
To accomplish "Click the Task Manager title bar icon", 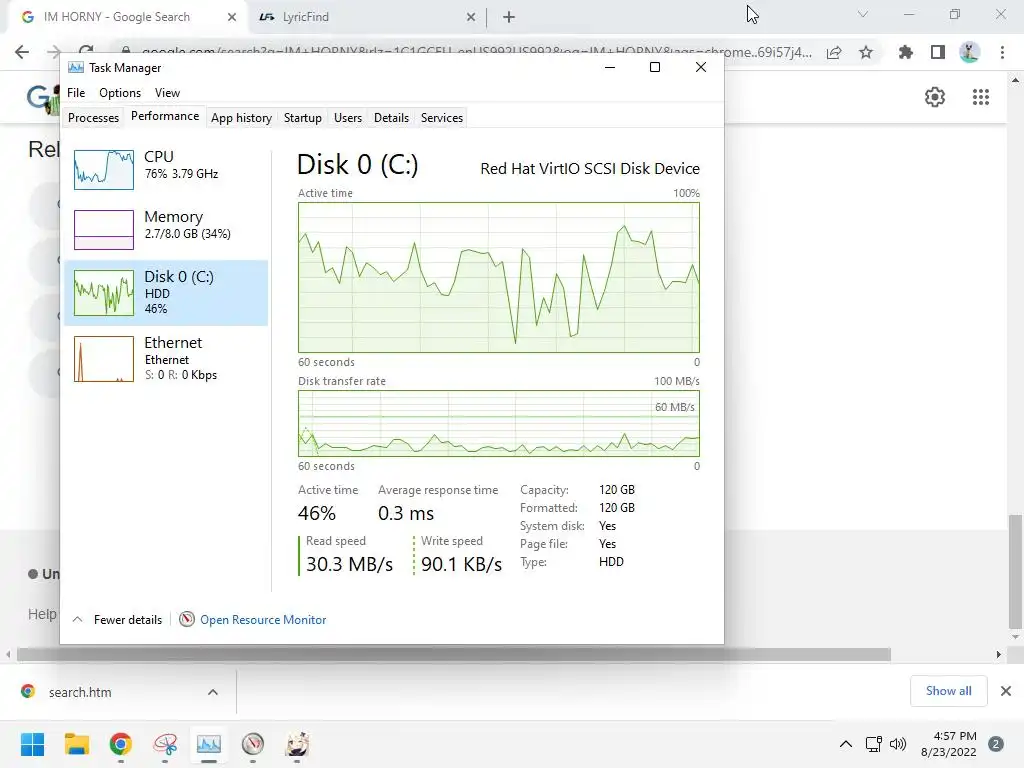I will coord(76,67).
